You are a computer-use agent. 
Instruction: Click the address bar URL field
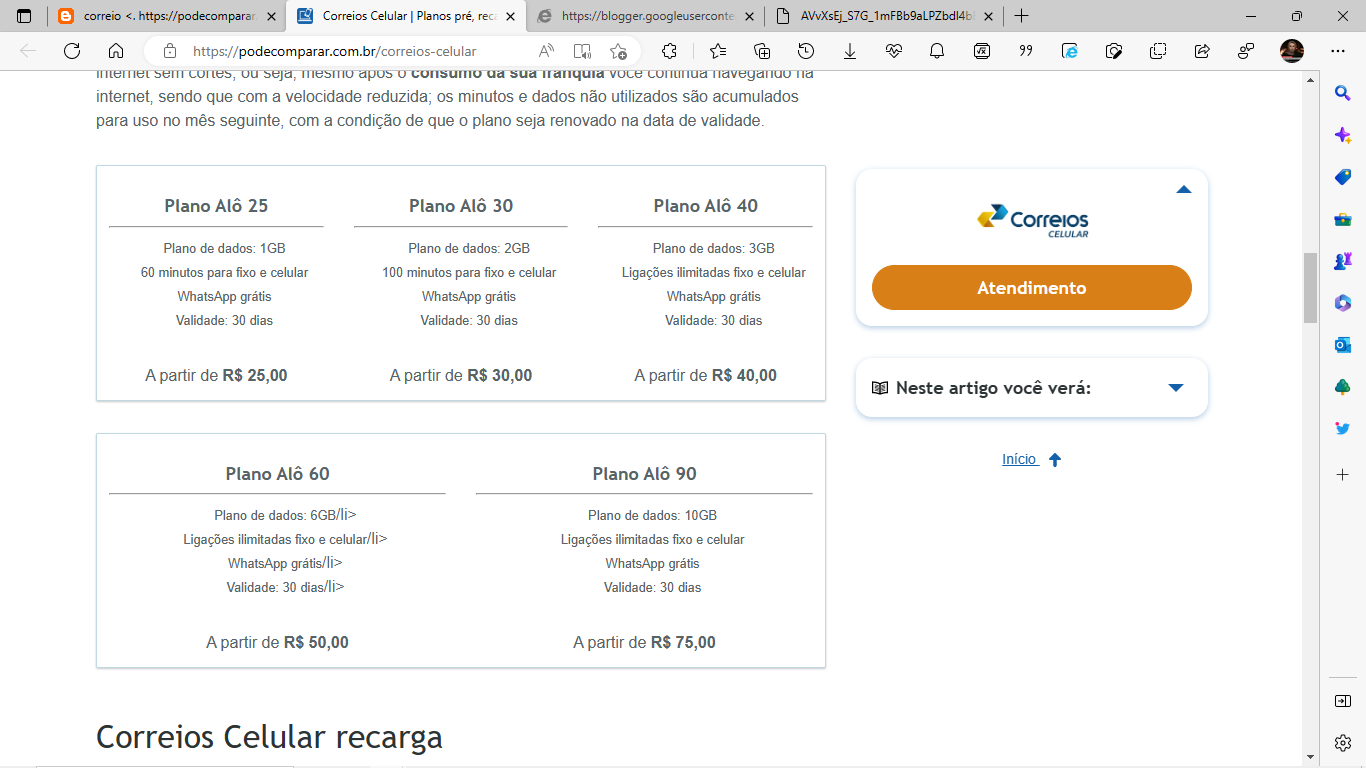coord(335,51)
